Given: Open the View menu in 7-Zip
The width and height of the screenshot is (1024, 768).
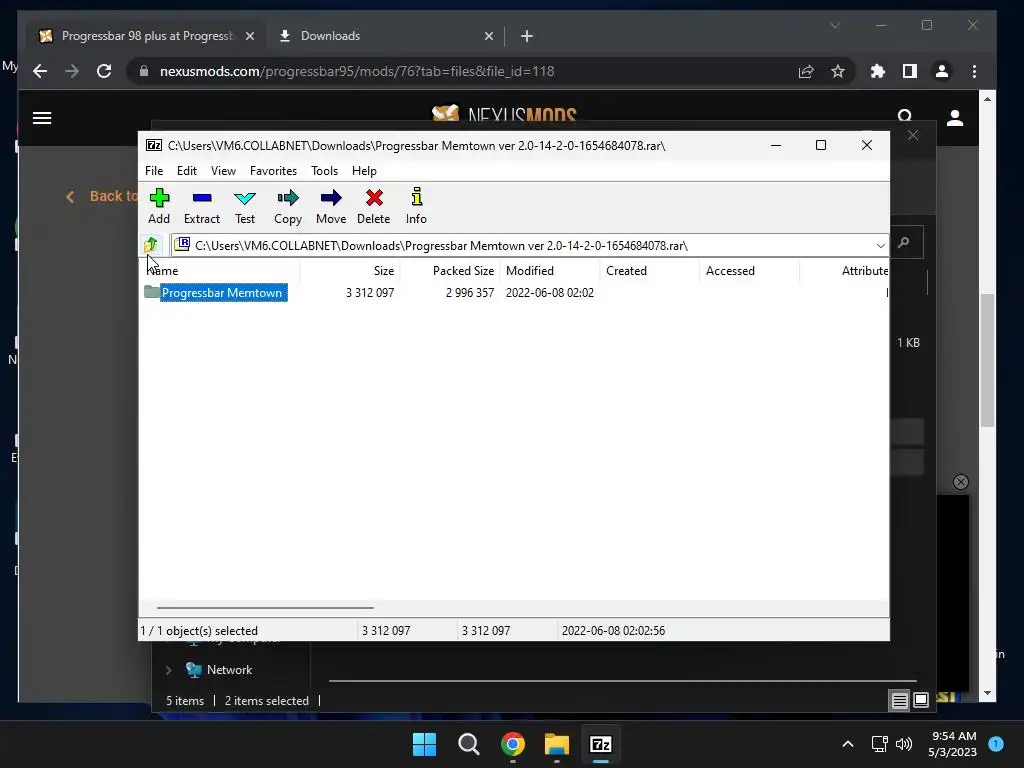Looking at the screenshot, I should click(223, 170).
